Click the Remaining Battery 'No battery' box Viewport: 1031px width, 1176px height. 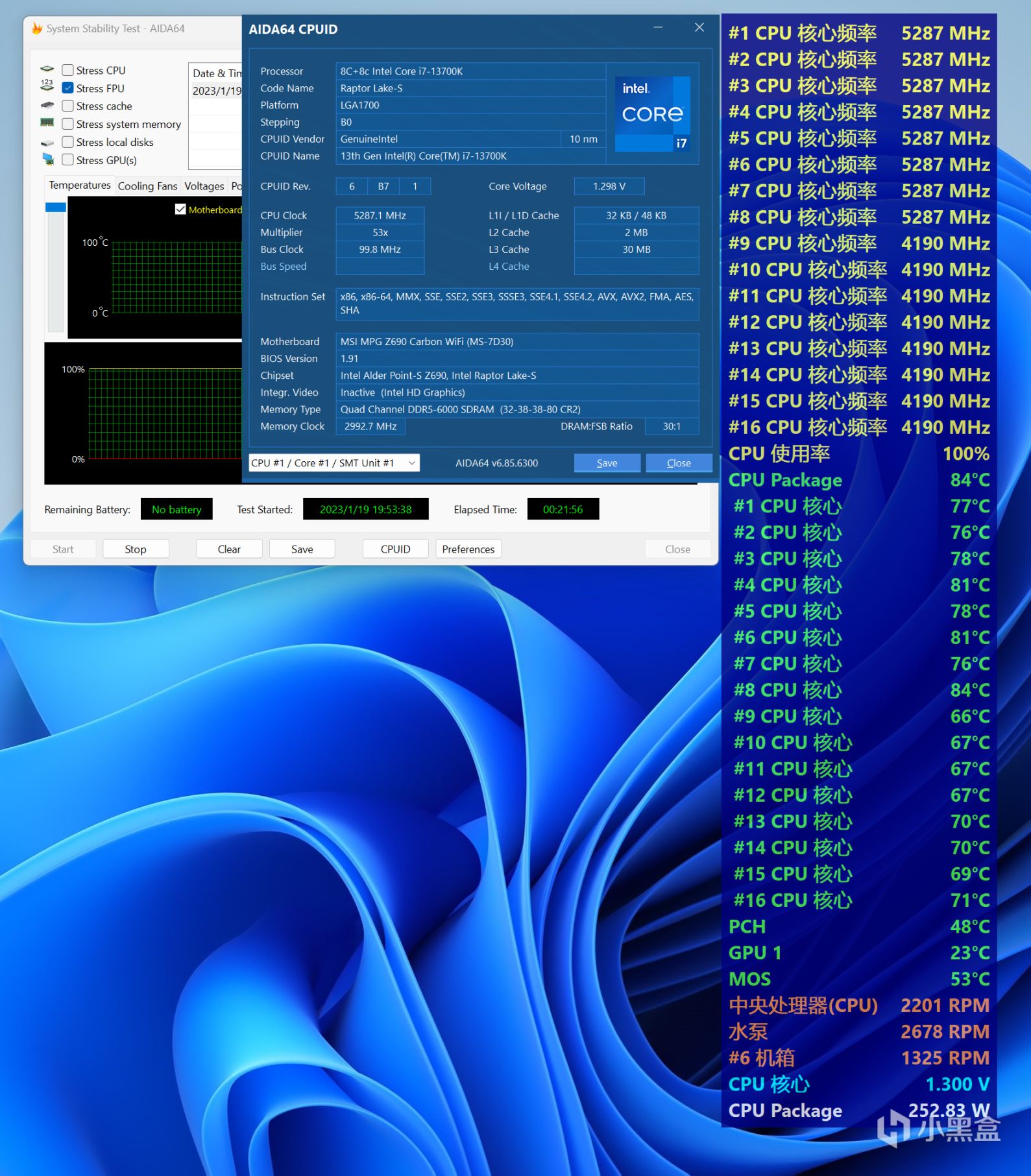176,509
